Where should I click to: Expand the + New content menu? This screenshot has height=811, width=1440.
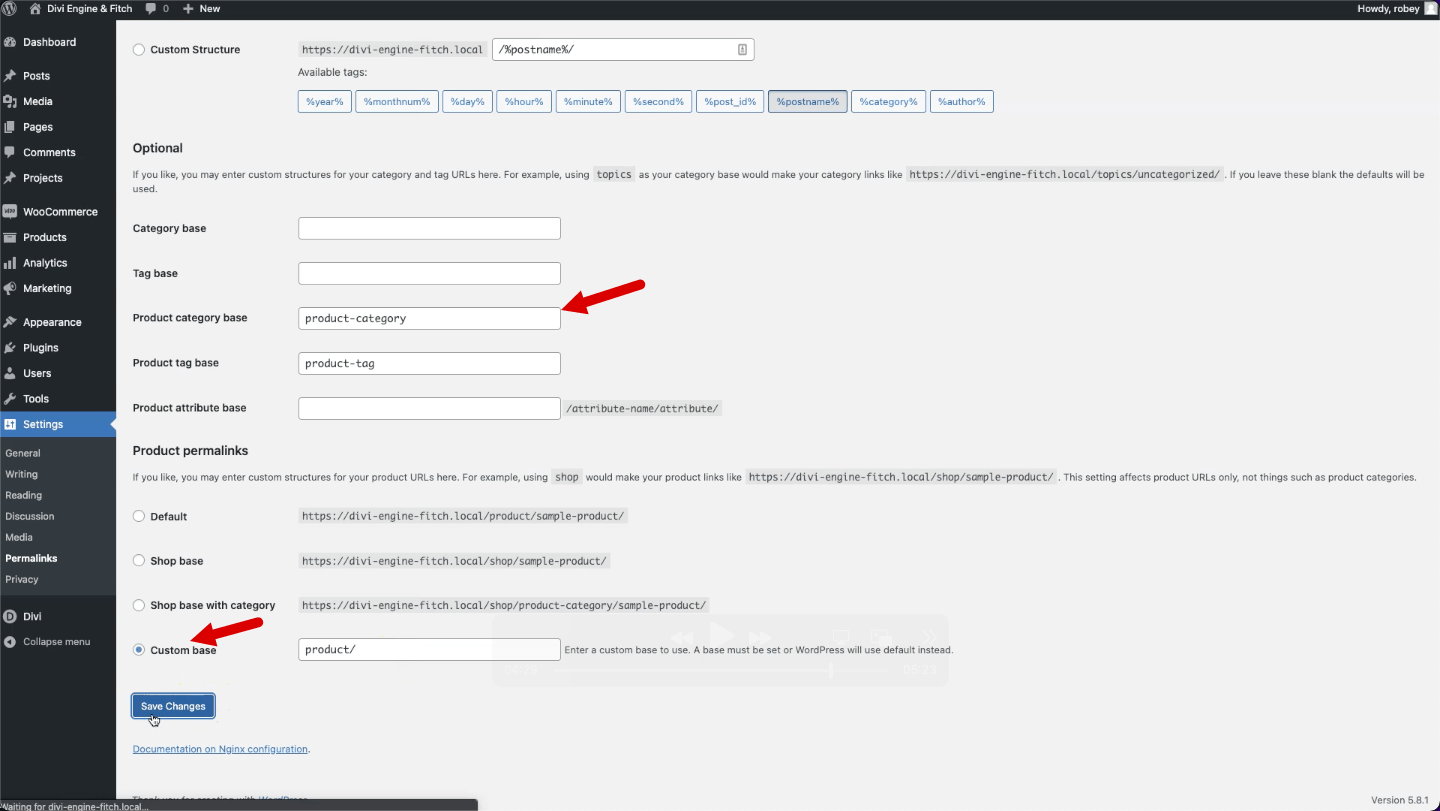click(201, 8)
